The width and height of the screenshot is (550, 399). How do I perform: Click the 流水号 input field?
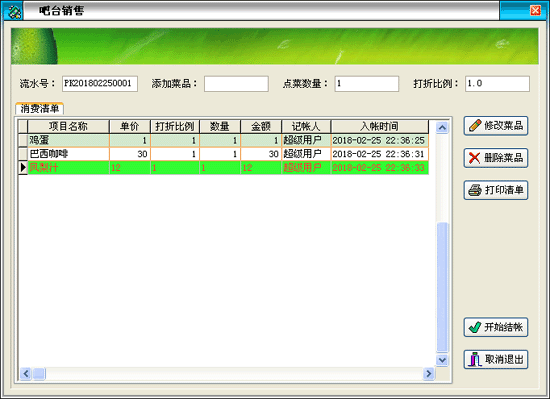click(100, 84)
